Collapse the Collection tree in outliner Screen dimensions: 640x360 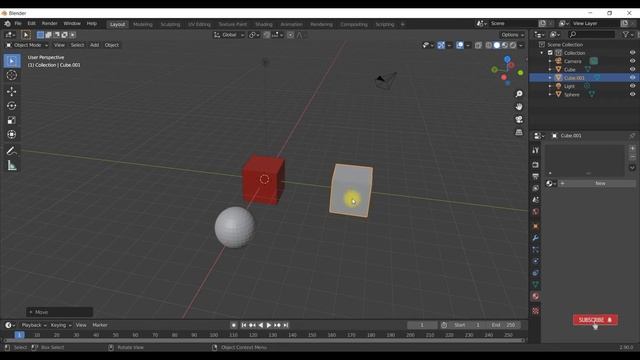(x=542, y=53)
